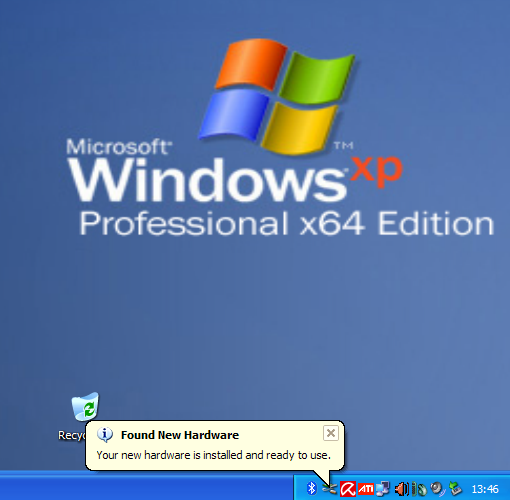Click the Bluetooth tray icon
The width and height of the screenshot is (510, 500).
(x=311, y=488)
